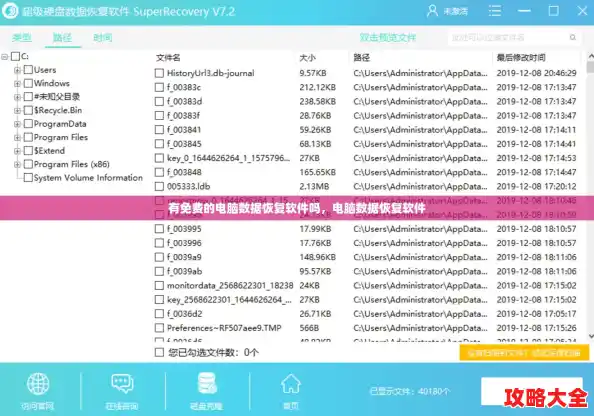
Task: Switch to the 时间 tab
Action: (x=103, y=38)
